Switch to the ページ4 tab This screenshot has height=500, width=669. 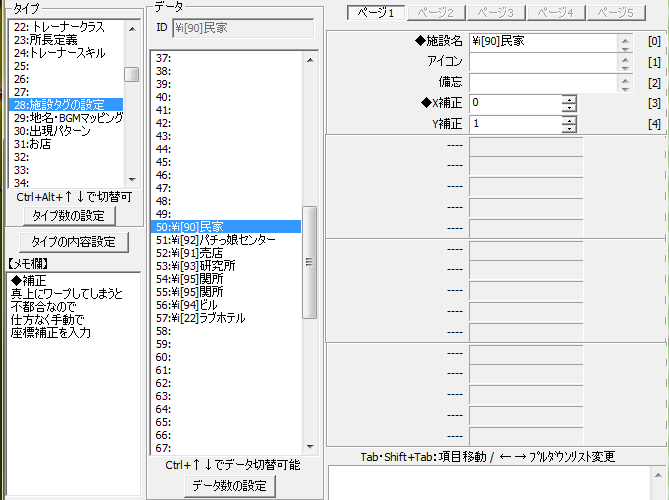[556, 12]
